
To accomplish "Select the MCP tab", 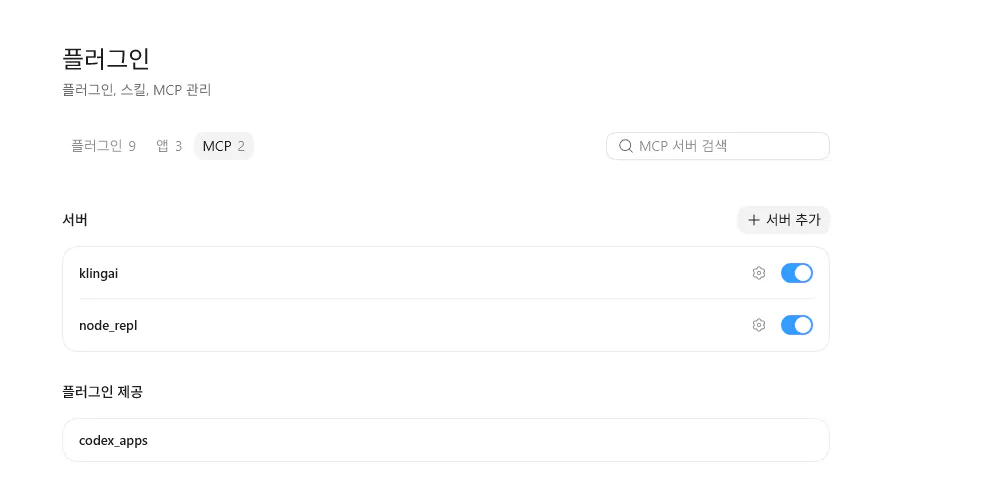I will (223, 146).
